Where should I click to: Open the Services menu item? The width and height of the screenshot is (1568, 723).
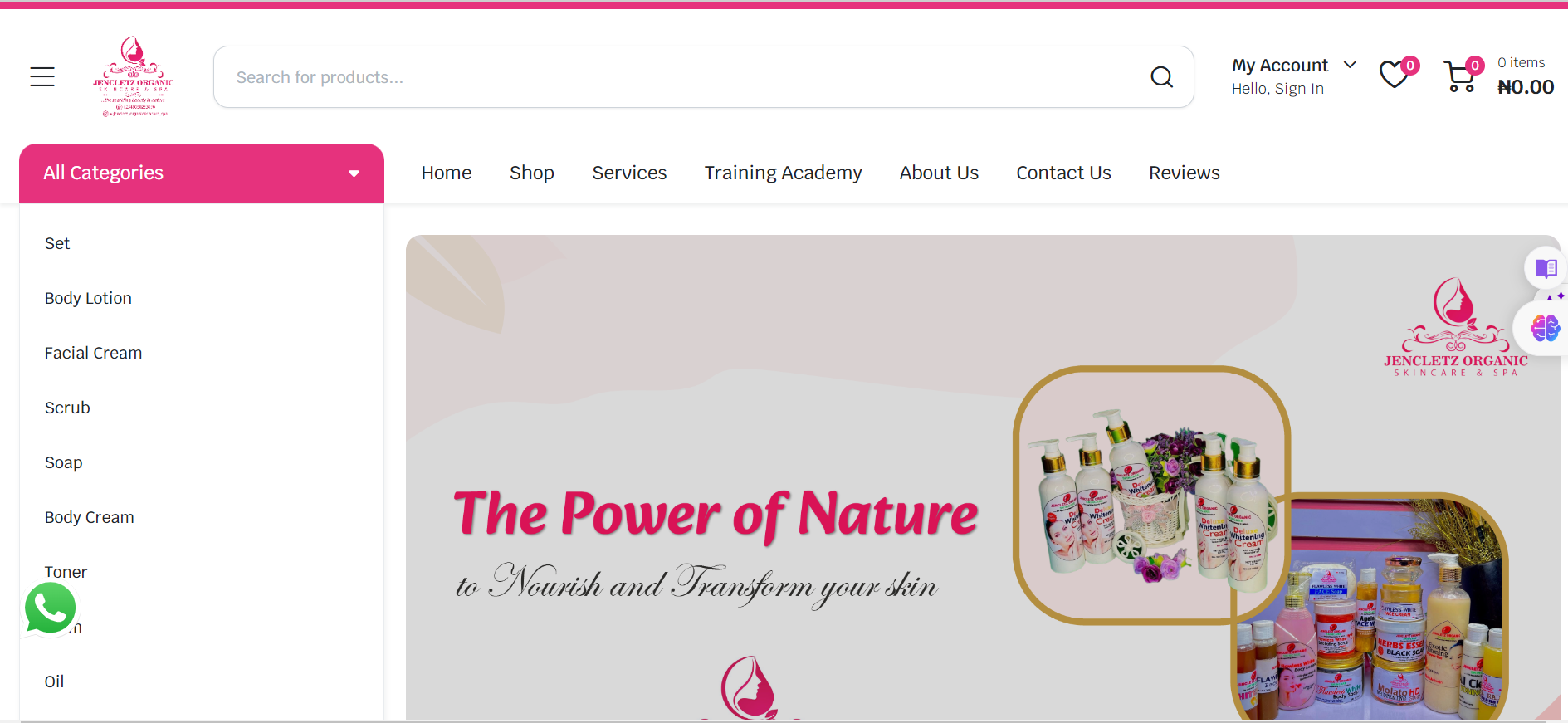629,173
